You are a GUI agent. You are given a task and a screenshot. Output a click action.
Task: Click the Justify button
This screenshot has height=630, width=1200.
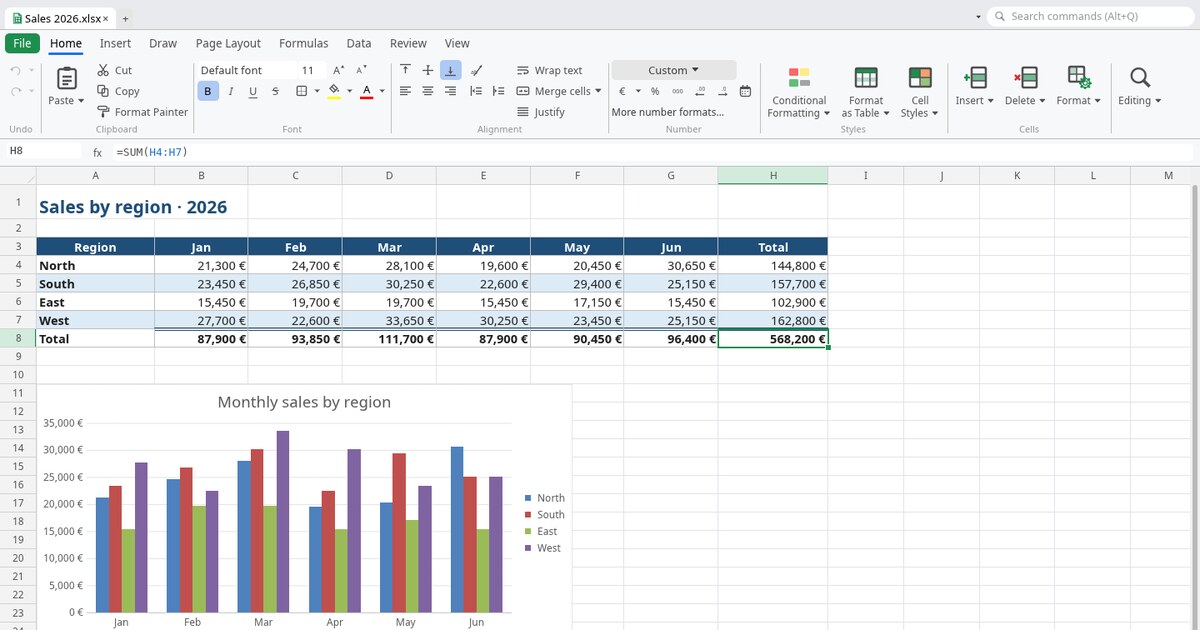541,112
